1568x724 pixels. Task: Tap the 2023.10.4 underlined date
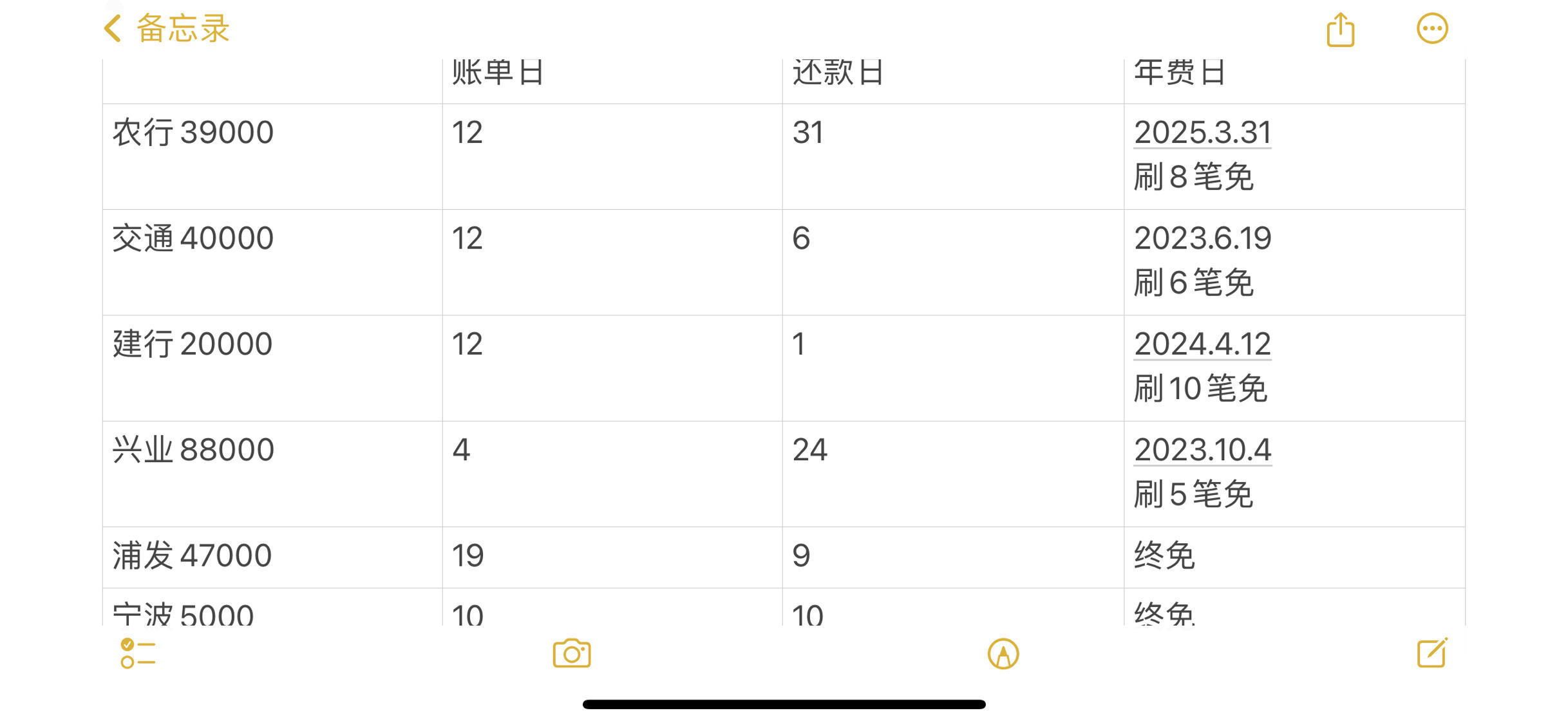pos(1202,450)
